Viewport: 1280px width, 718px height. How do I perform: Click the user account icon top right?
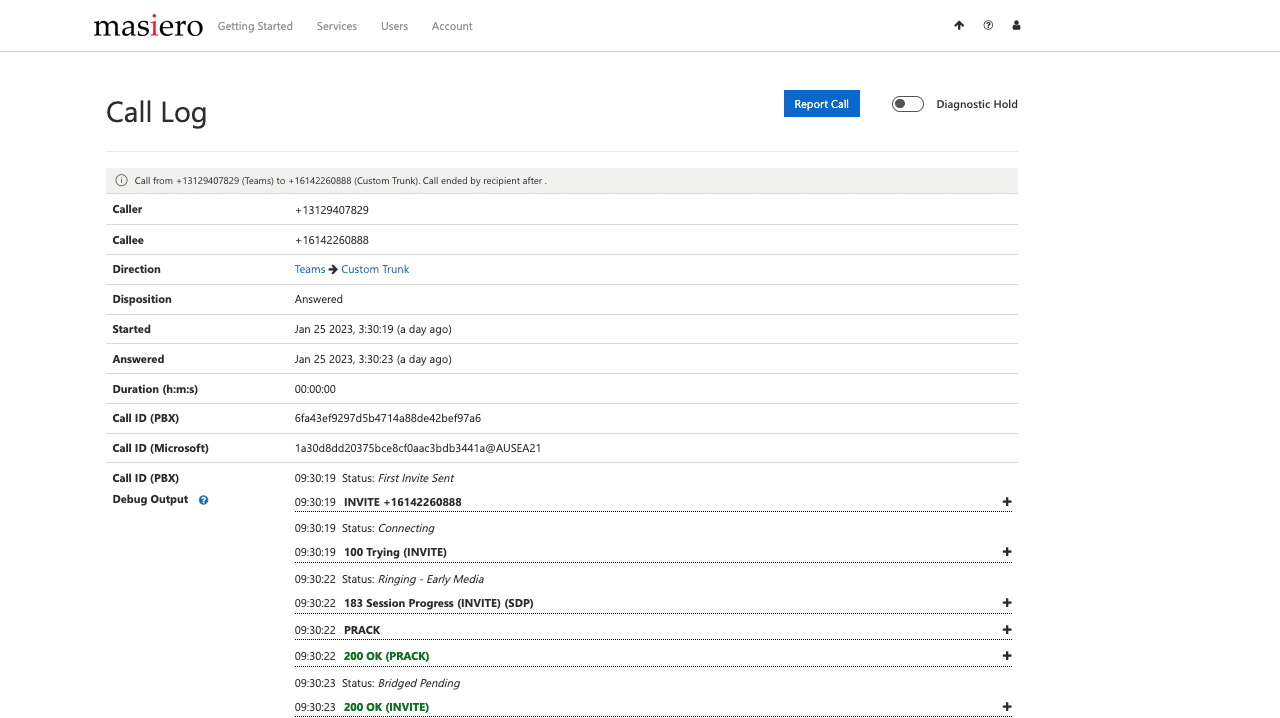(x=1016, y=25)
